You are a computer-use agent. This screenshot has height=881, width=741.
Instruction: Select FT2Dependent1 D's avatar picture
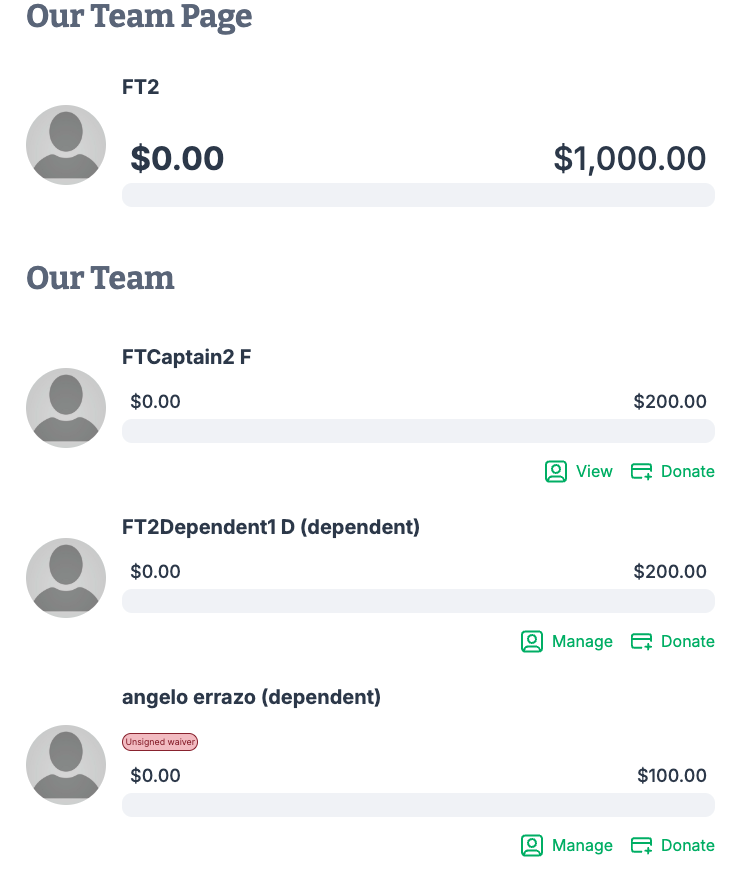coord(66,578)
